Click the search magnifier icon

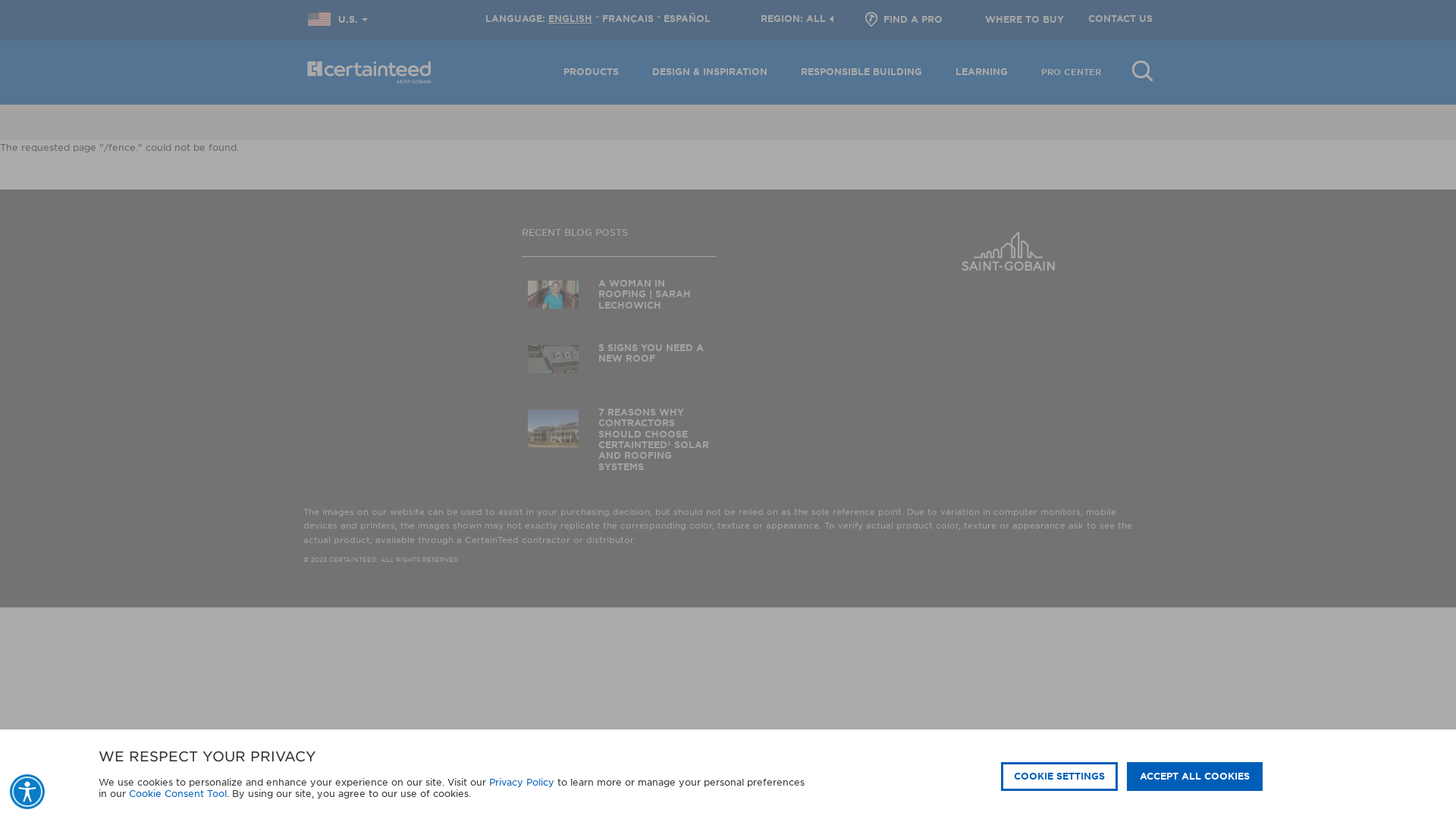pyautogui.click(x=1142, y=71)
